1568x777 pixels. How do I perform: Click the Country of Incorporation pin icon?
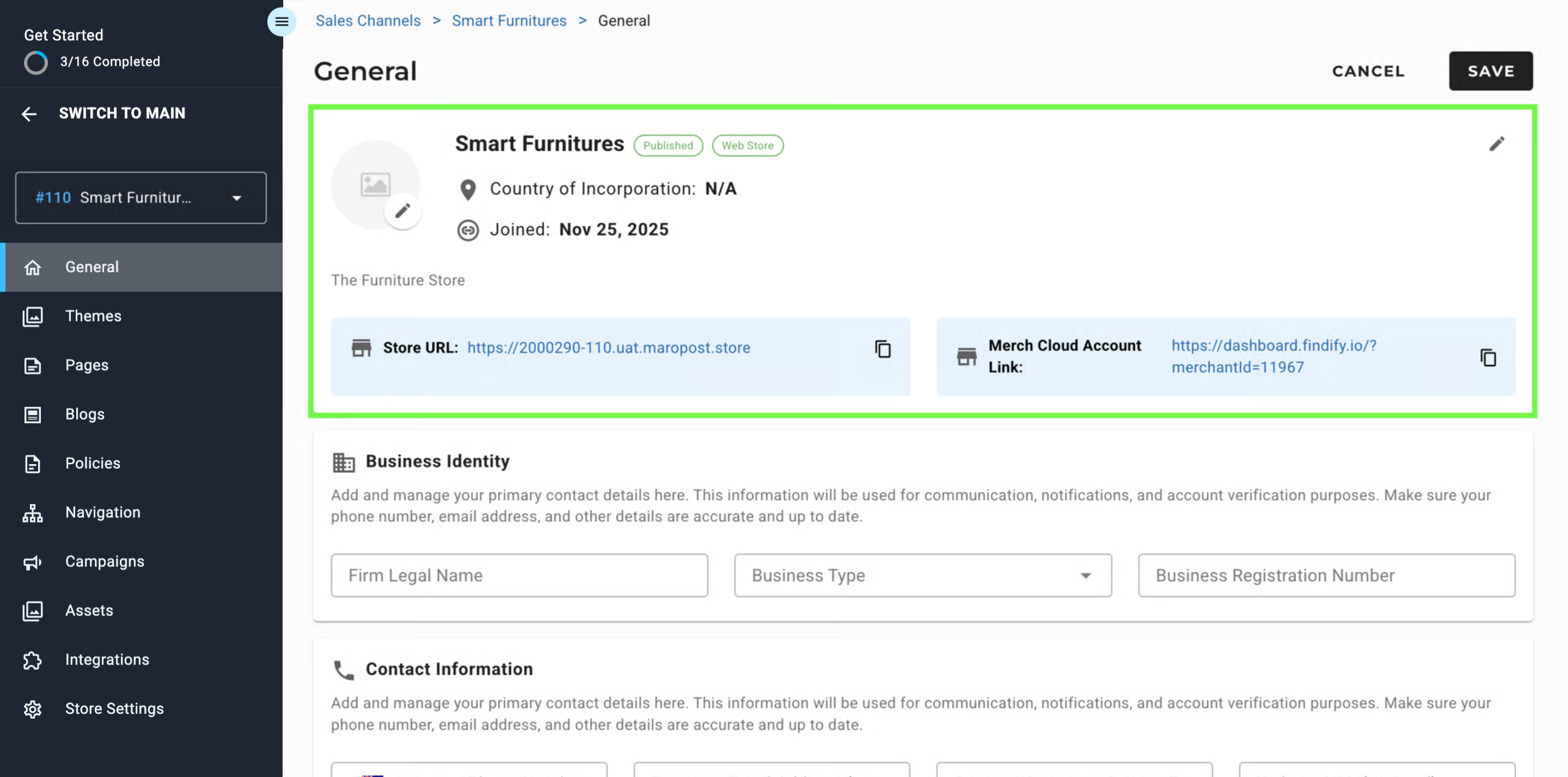468,190
